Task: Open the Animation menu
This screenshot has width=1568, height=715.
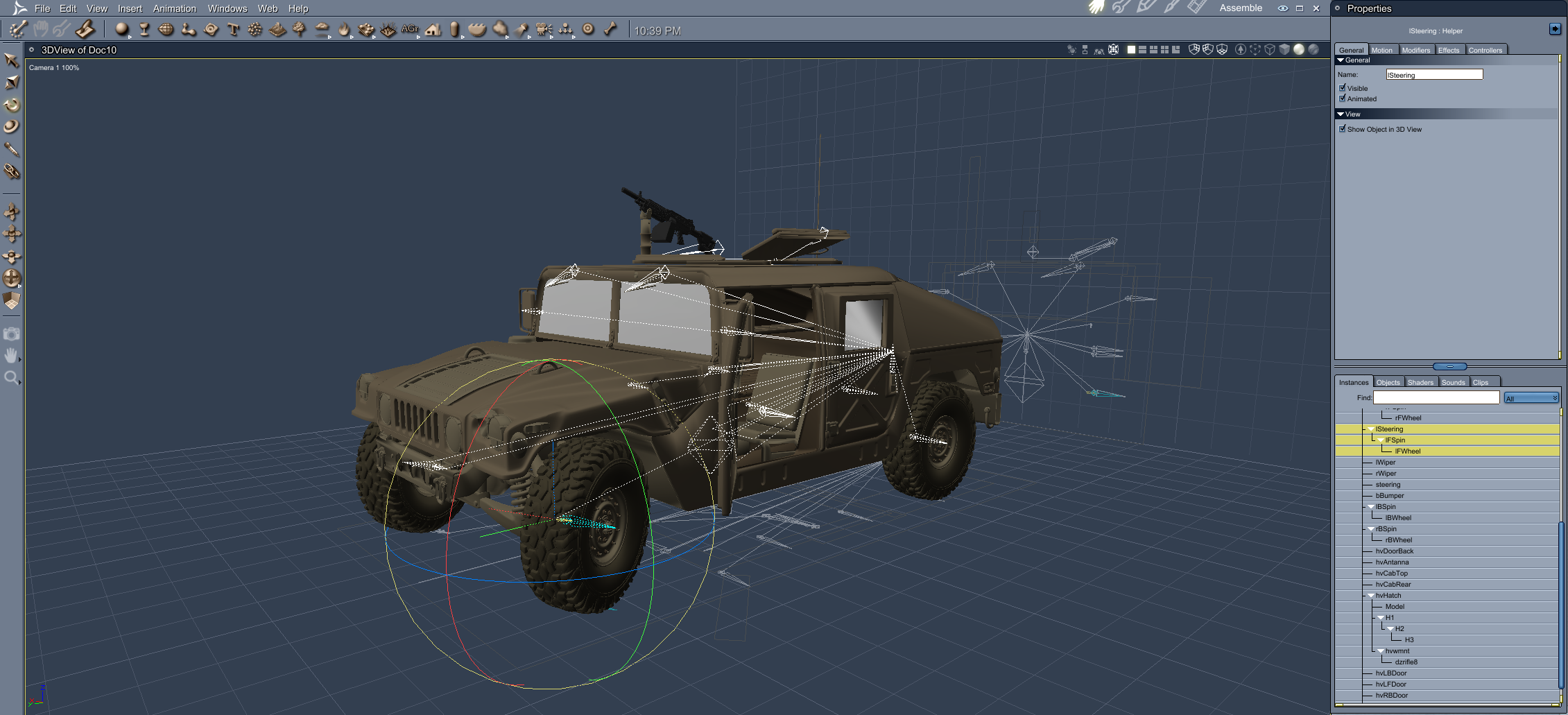Action: tap(175, 8)
